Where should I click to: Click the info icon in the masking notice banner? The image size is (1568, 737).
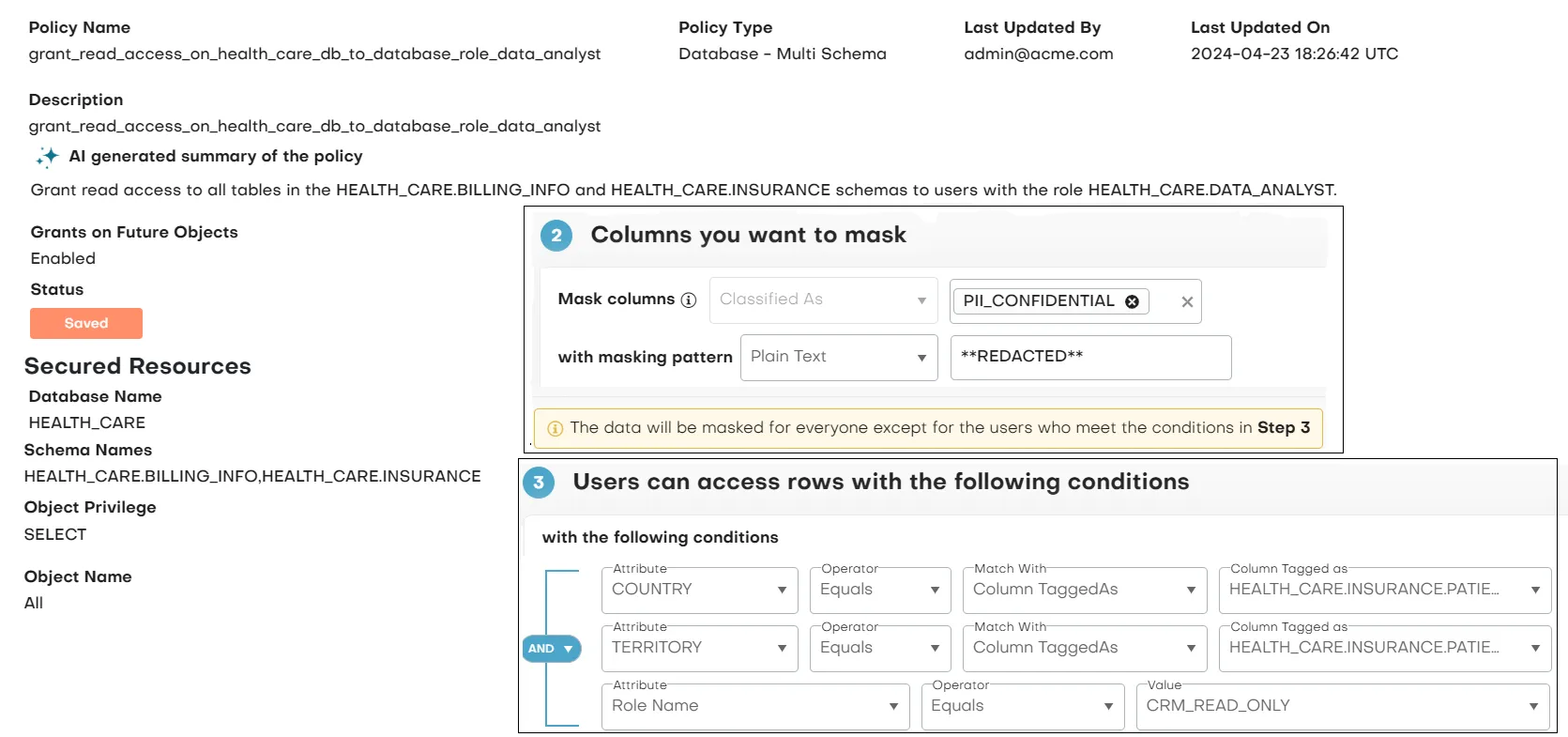click(554, 428)
